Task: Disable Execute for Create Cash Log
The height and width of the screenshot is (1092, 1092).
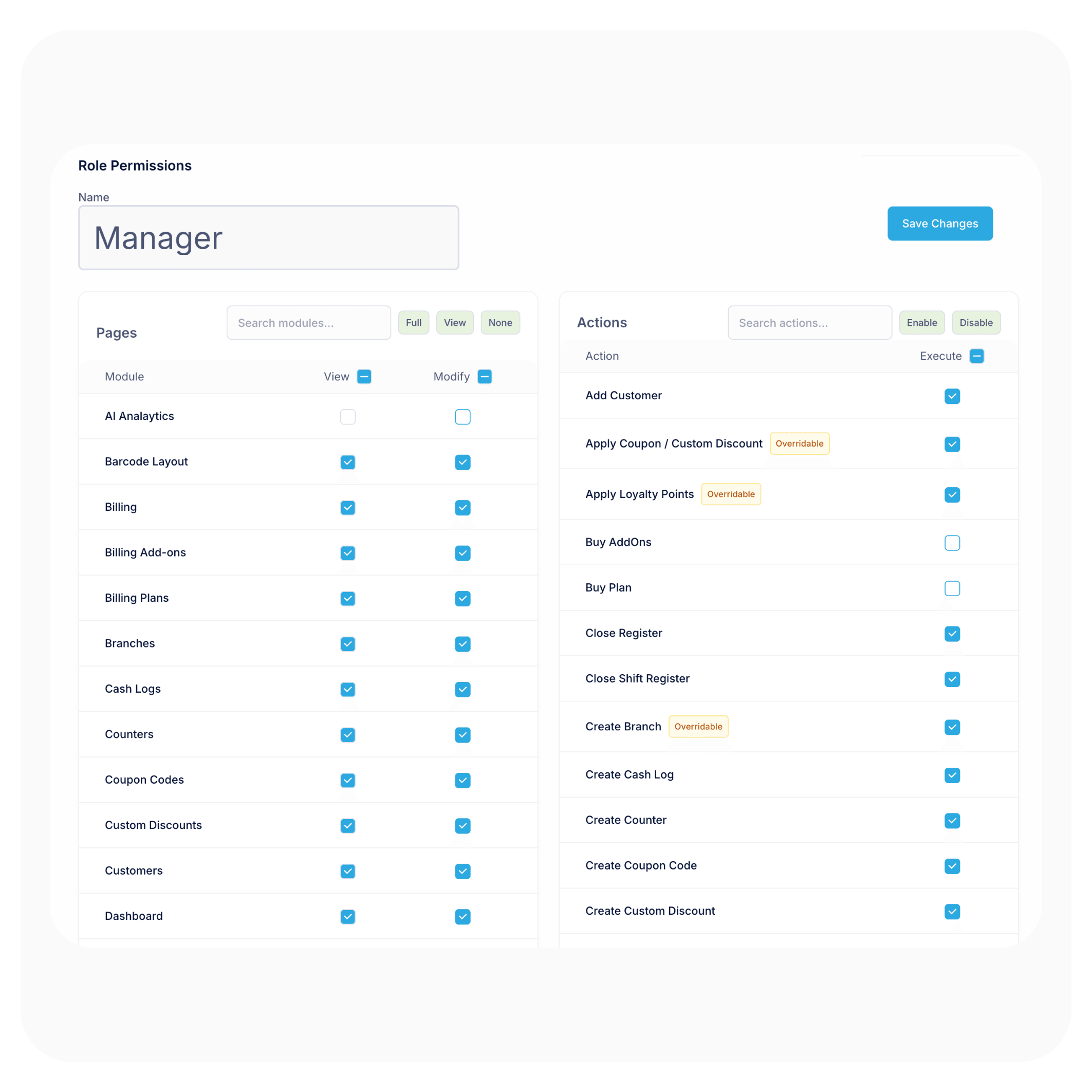Action: pos(952,775)
